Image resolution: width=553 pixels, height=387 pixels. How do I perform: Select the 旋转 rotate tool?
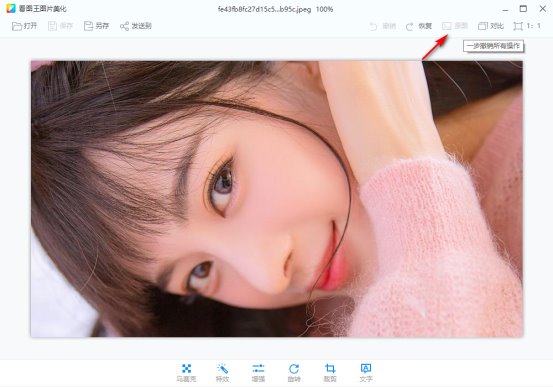coord(294,373)
